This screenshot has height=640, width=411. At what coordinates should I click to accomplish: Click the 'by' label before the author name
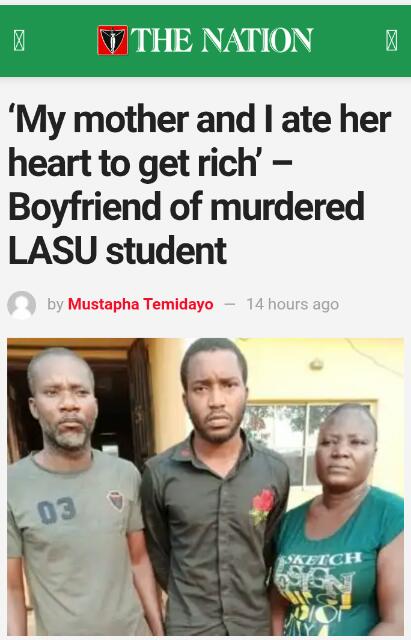pos(56,304)
